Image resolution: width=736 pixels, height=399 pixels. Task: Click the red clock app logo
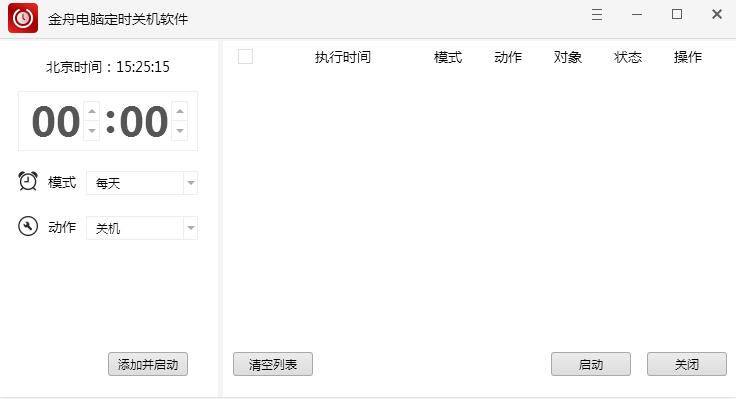click(23, 18)
